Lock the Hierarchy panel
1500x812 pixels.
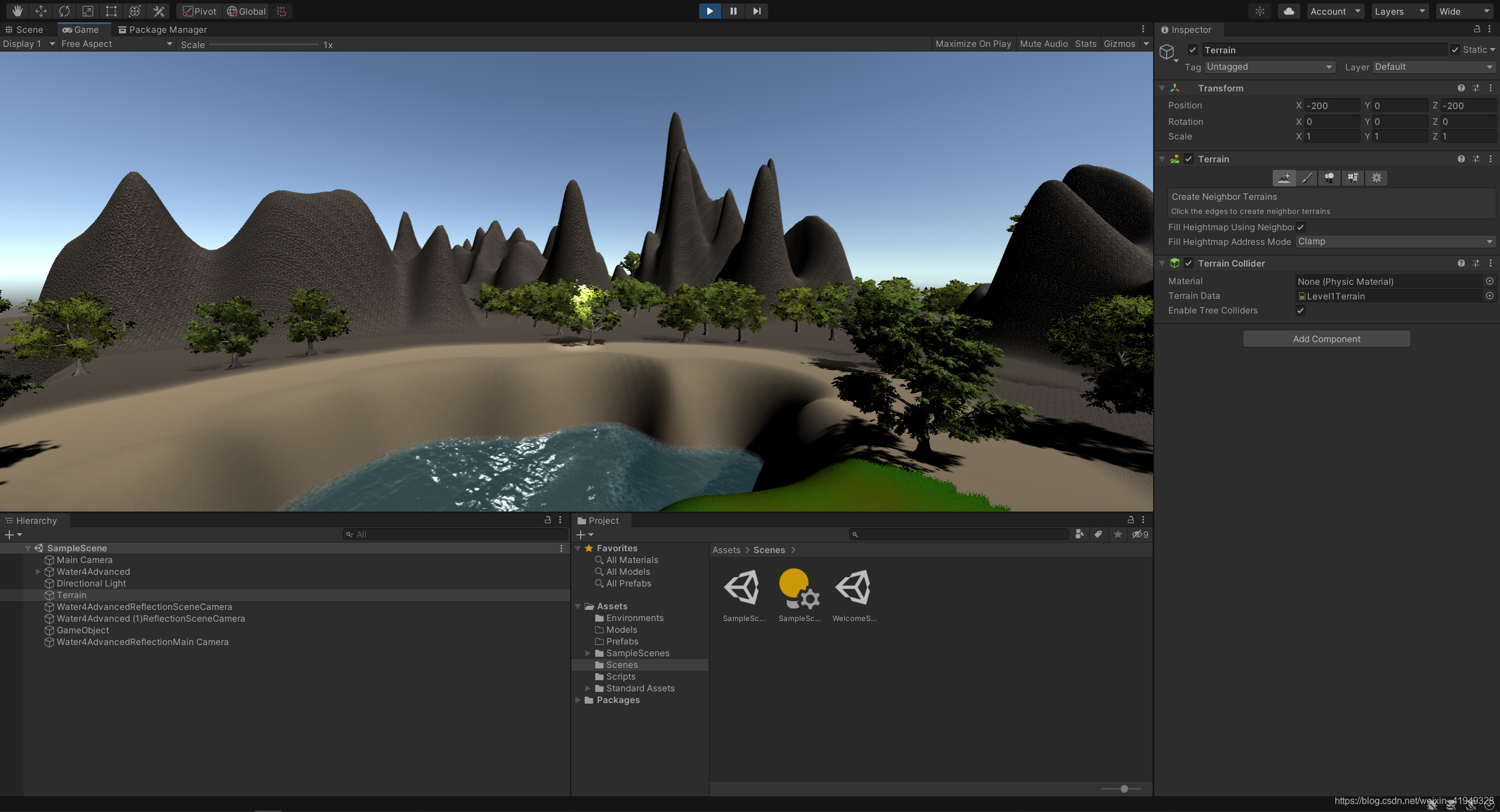click(548, 520)
